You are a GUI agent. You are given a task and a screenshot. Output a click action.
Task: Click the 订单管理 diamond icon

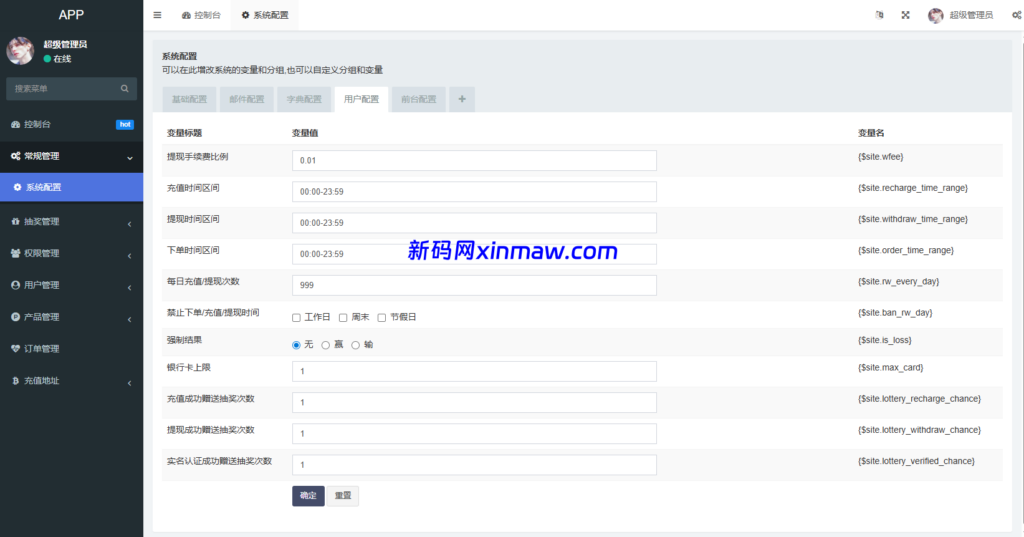tap(16, 349)
